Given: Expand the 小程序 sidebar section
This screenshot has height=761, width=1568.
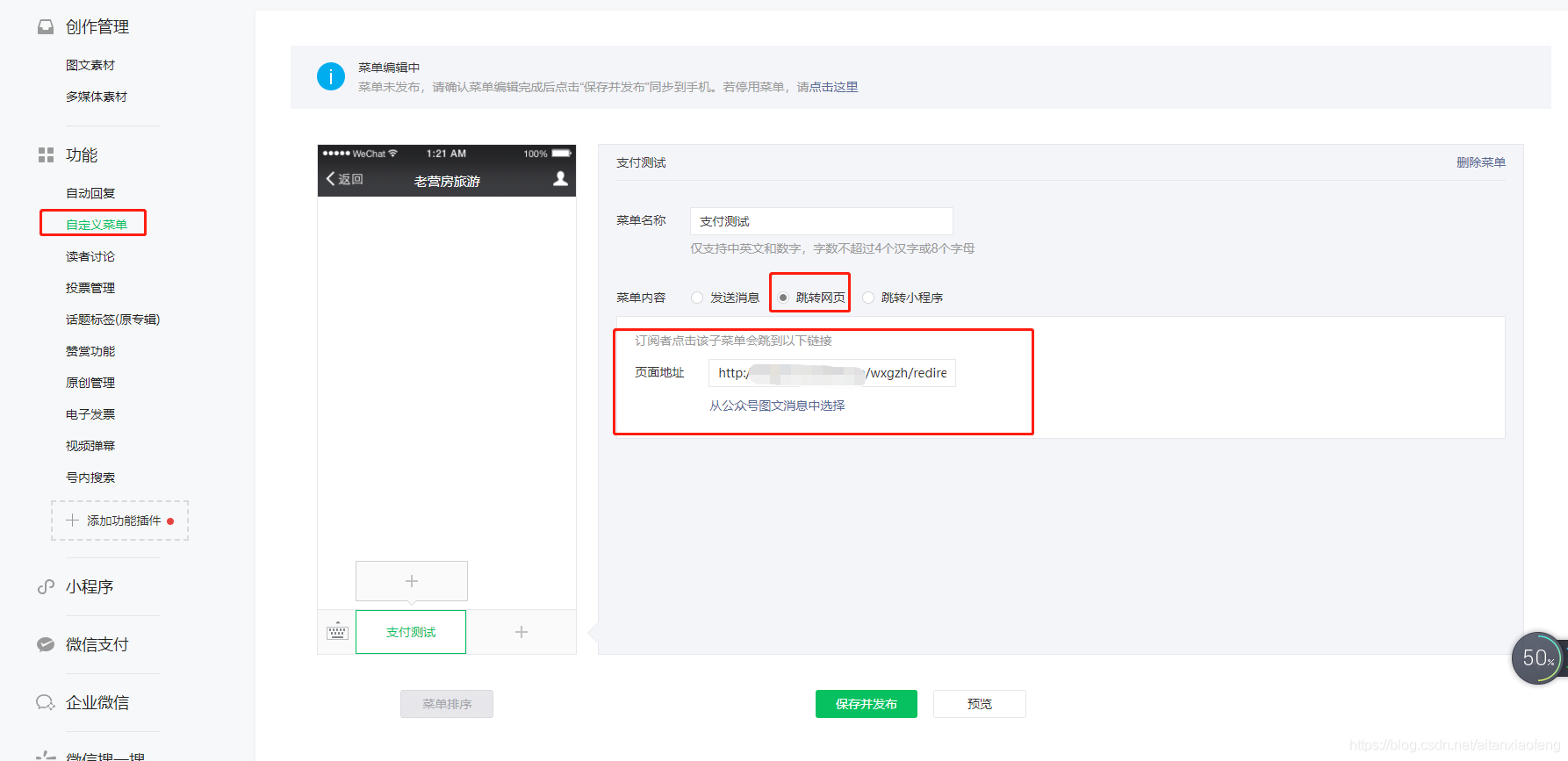Looking at the screenshot, I should tap(89, 586).
